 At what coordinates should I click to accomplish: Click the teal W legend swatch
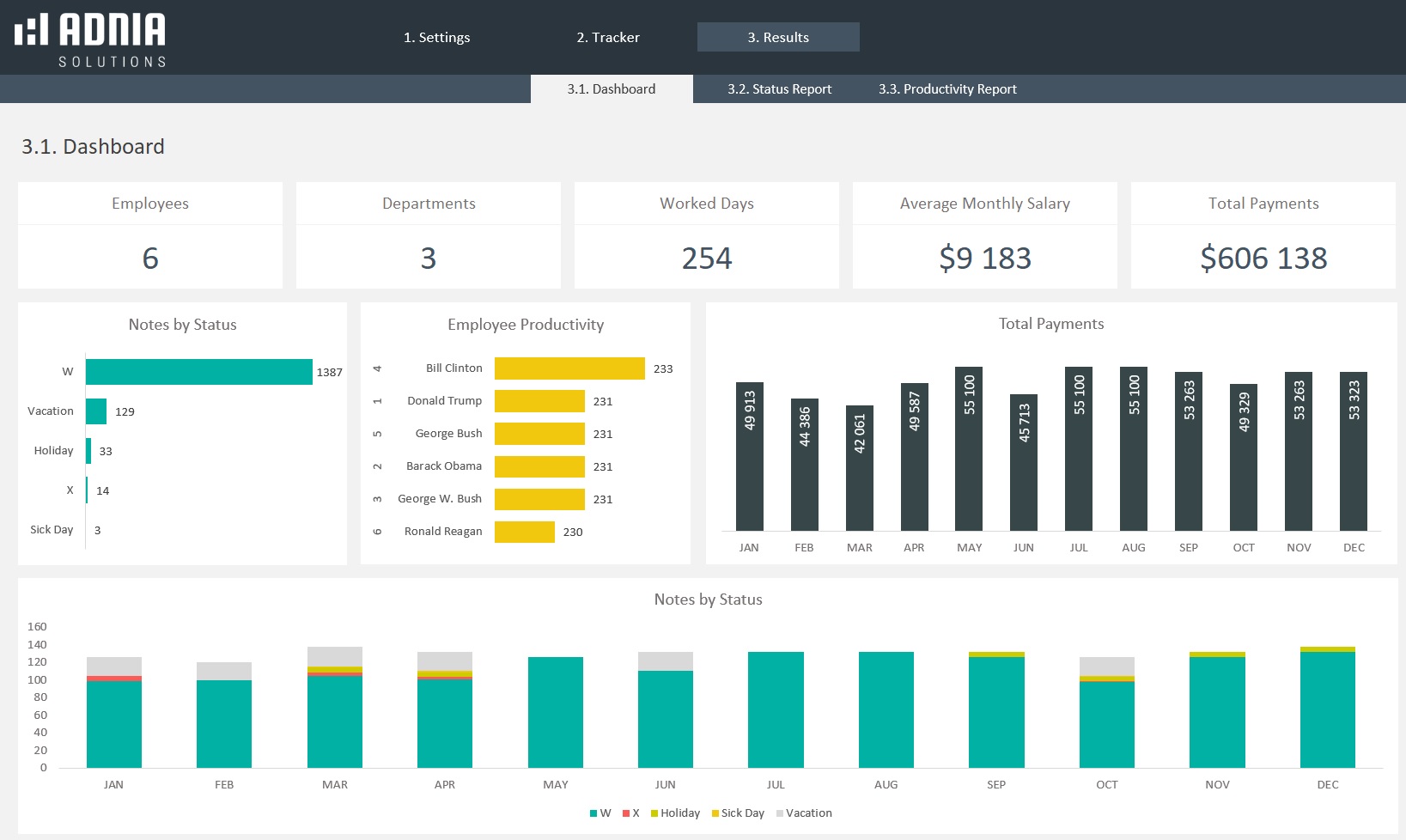coord(593,813)
